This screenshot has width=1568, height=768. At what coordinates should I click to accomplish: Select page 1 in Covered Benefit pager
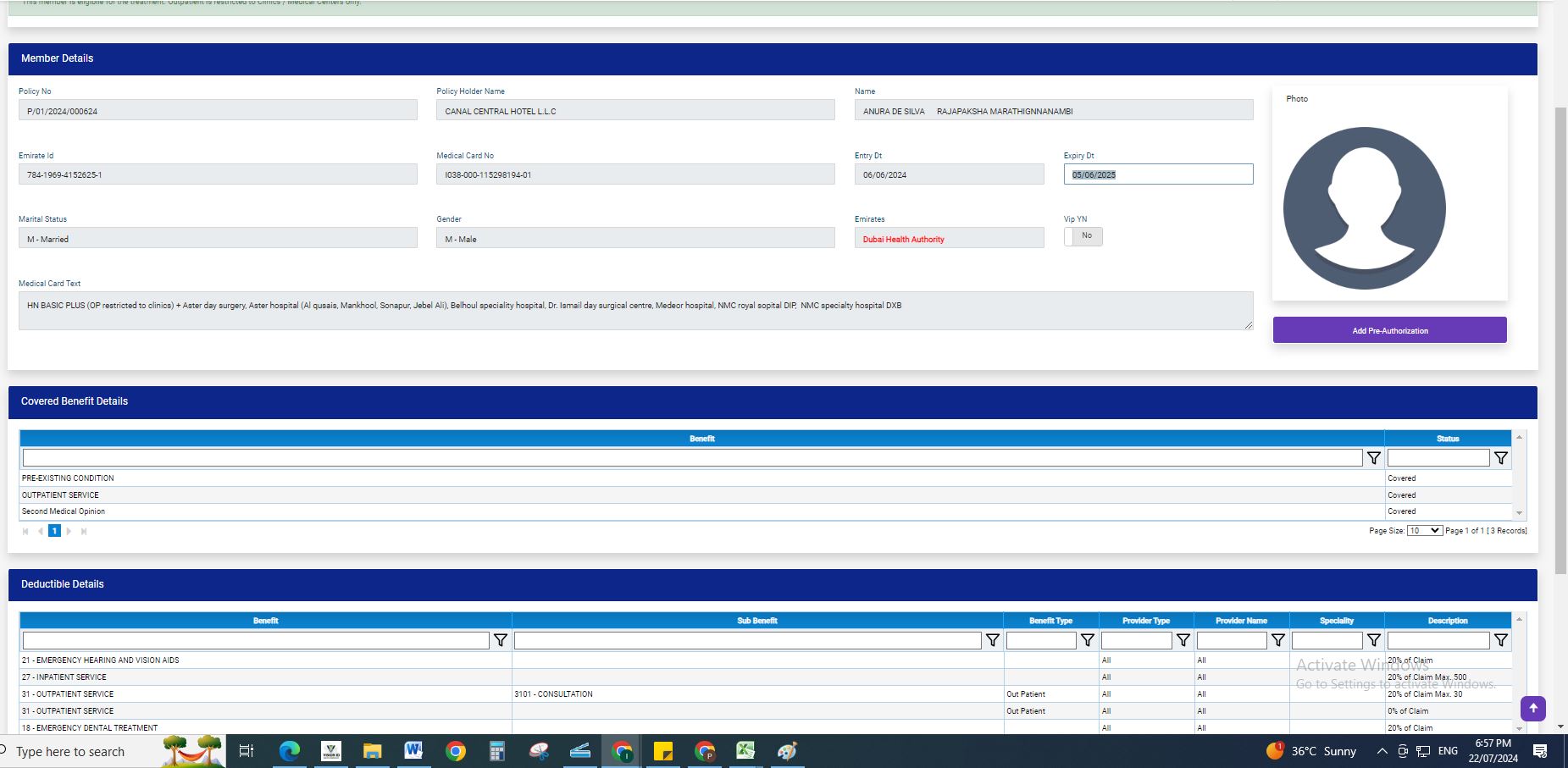[x=54, y=531]
